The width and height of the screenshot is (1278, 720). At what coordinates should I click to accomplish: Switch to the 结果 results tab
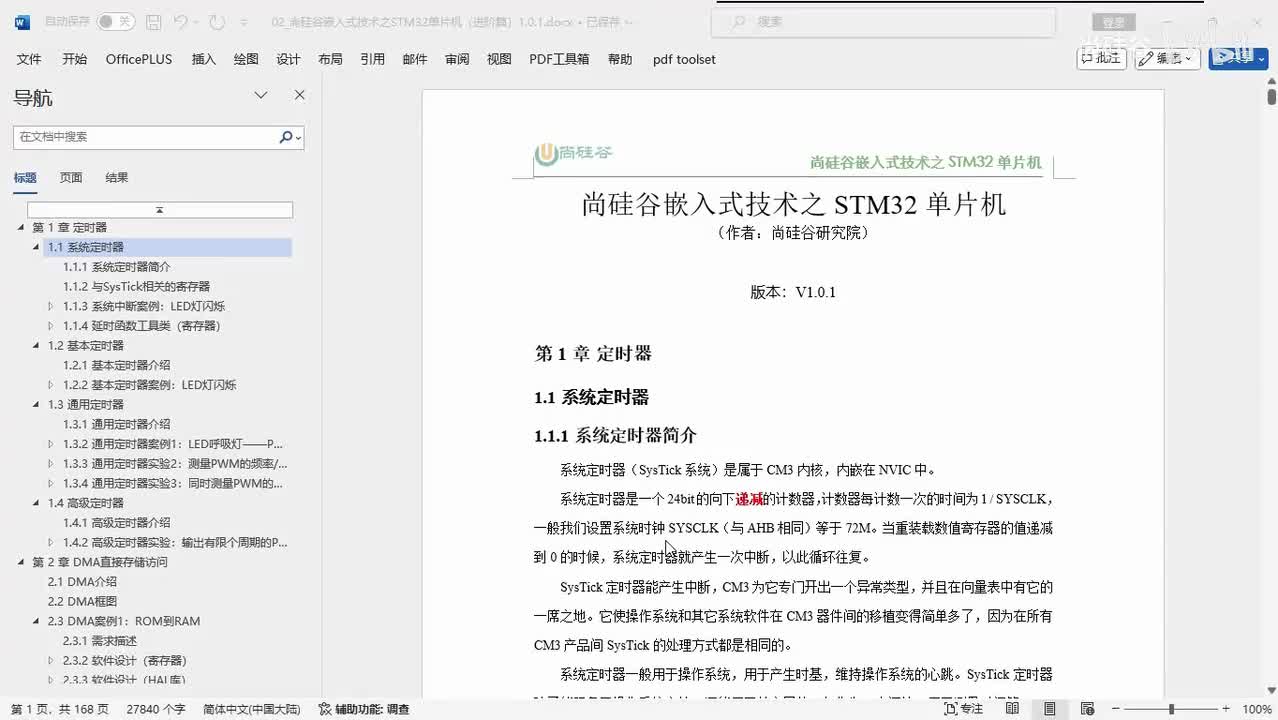click(x=117, y=178)
